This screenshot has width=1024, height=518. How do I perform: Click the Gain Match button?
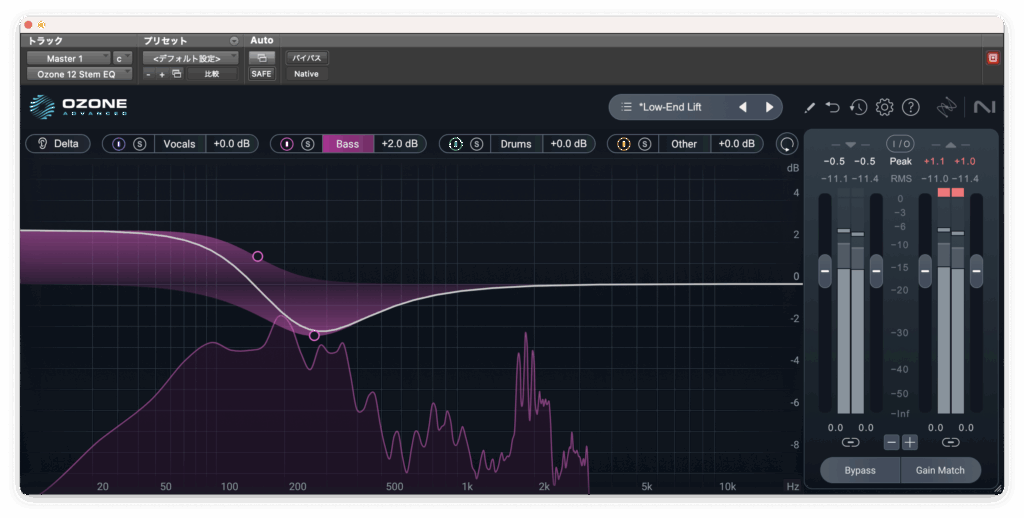940,470
